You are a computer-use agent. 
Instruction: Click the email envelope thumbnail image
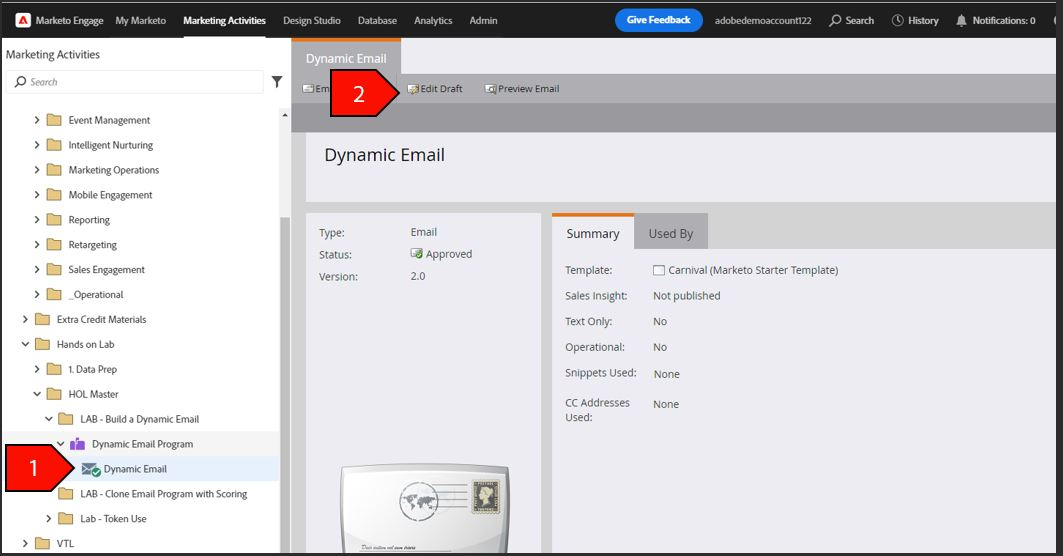tap(424, 509)
